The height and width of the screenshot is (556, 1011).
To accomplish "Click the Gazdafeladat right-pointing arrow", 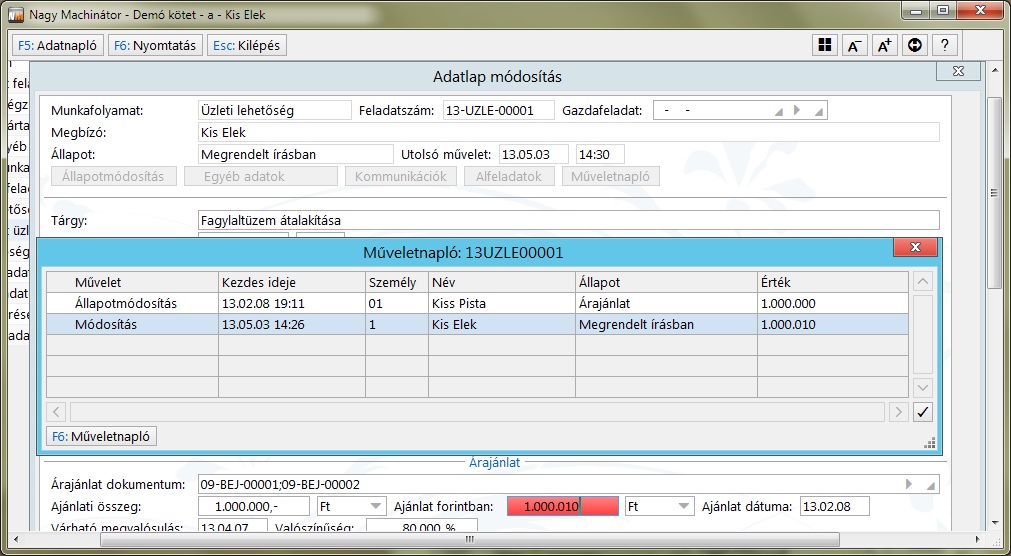I will pyautogui.click(x=798, y=110).
